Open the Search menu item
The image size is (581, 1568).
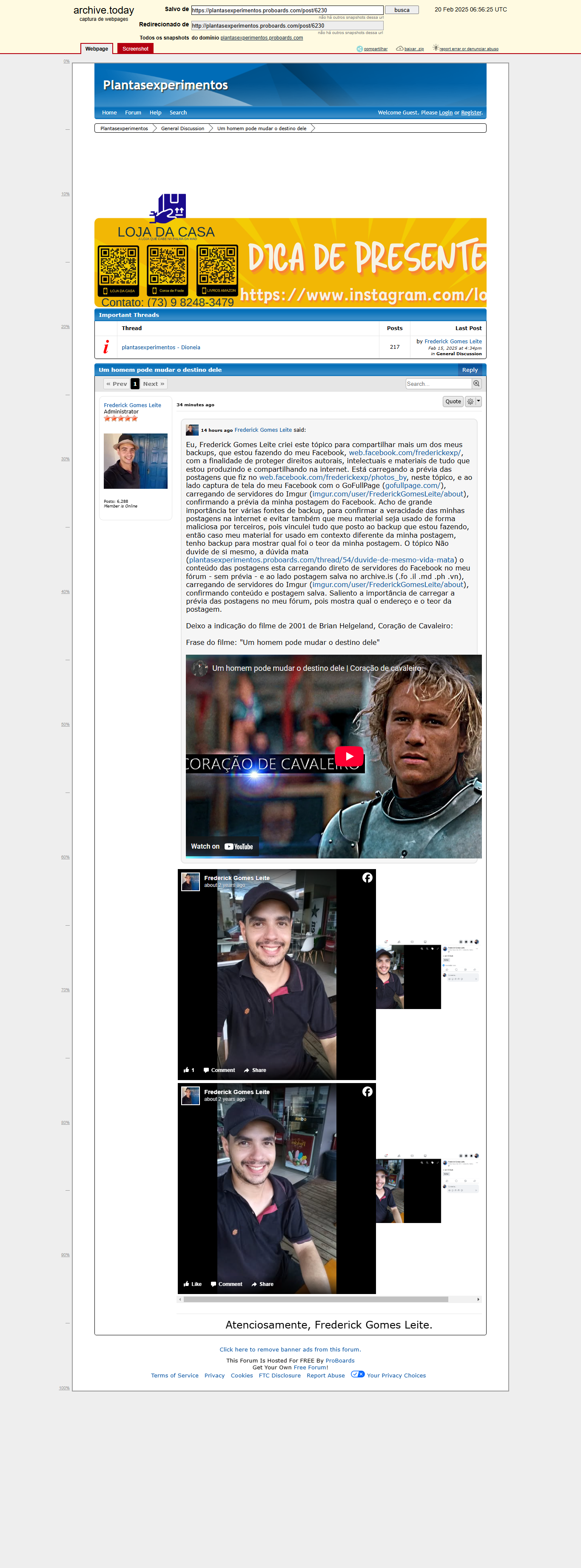[x=178, y=113]
